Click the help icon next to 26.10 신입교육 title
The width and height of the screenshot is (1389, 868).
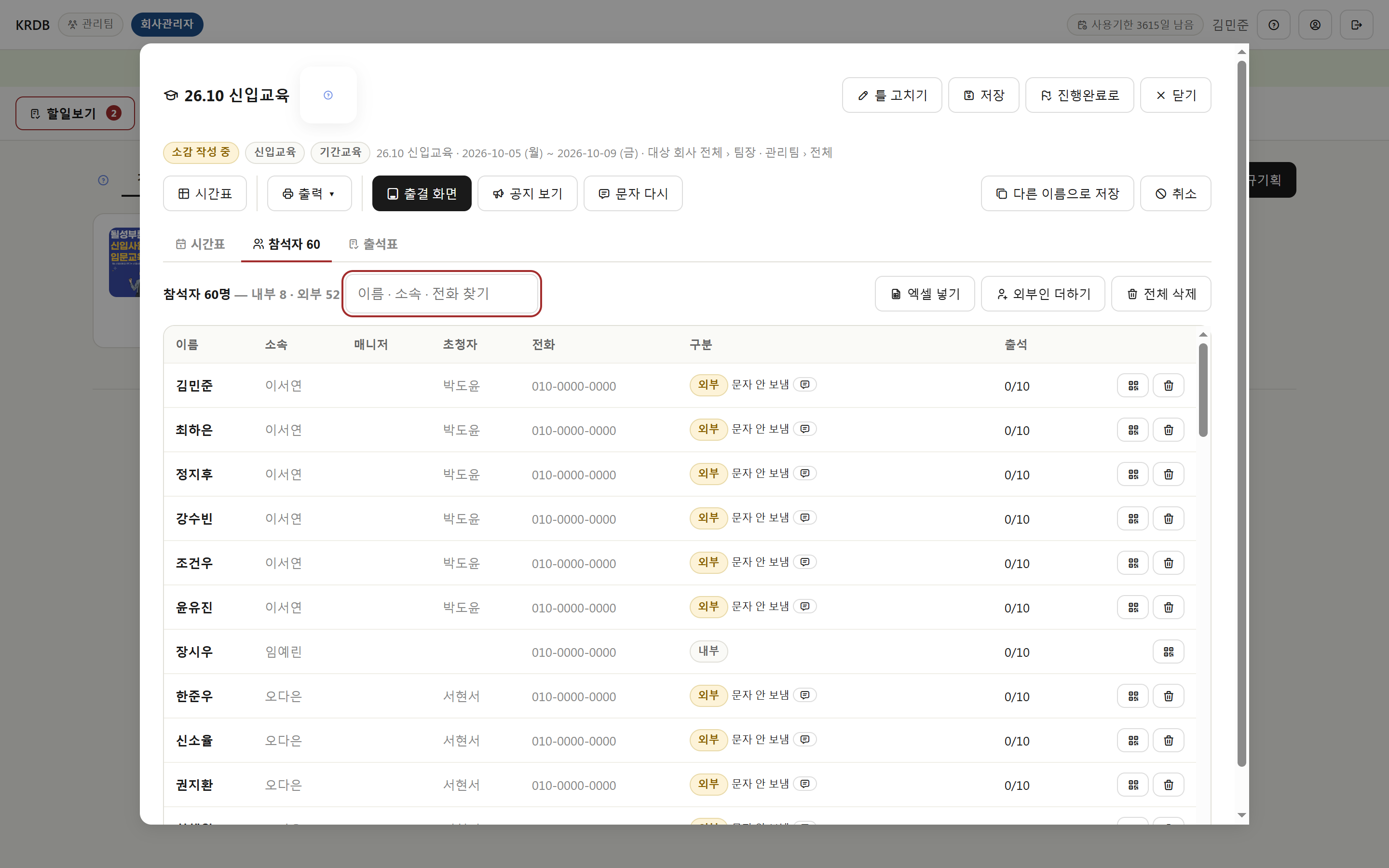[x=328, y=95]
